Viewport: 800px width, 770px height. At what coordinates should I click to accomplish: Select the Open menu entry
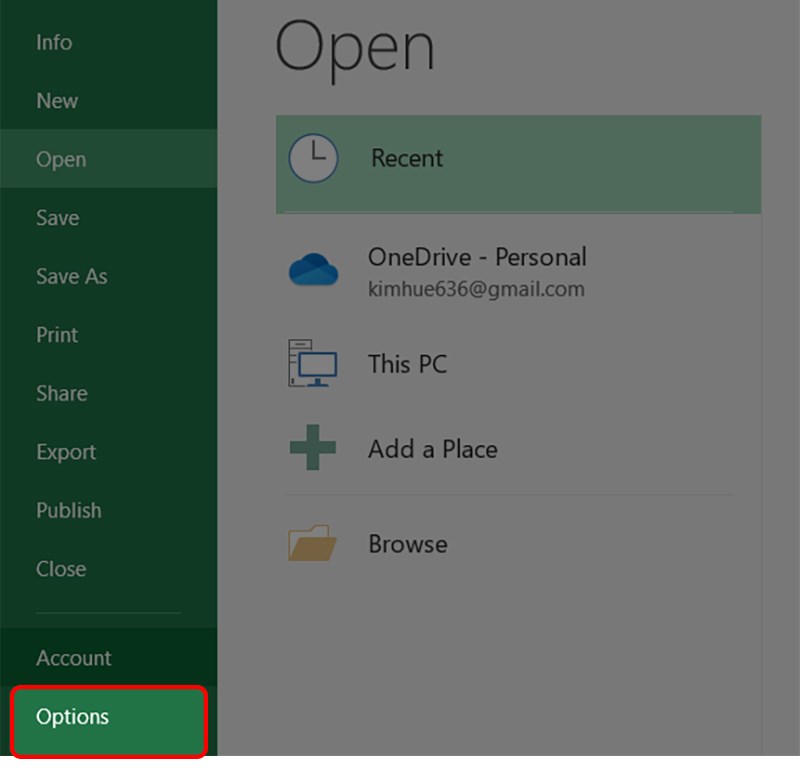click(108, 159)
